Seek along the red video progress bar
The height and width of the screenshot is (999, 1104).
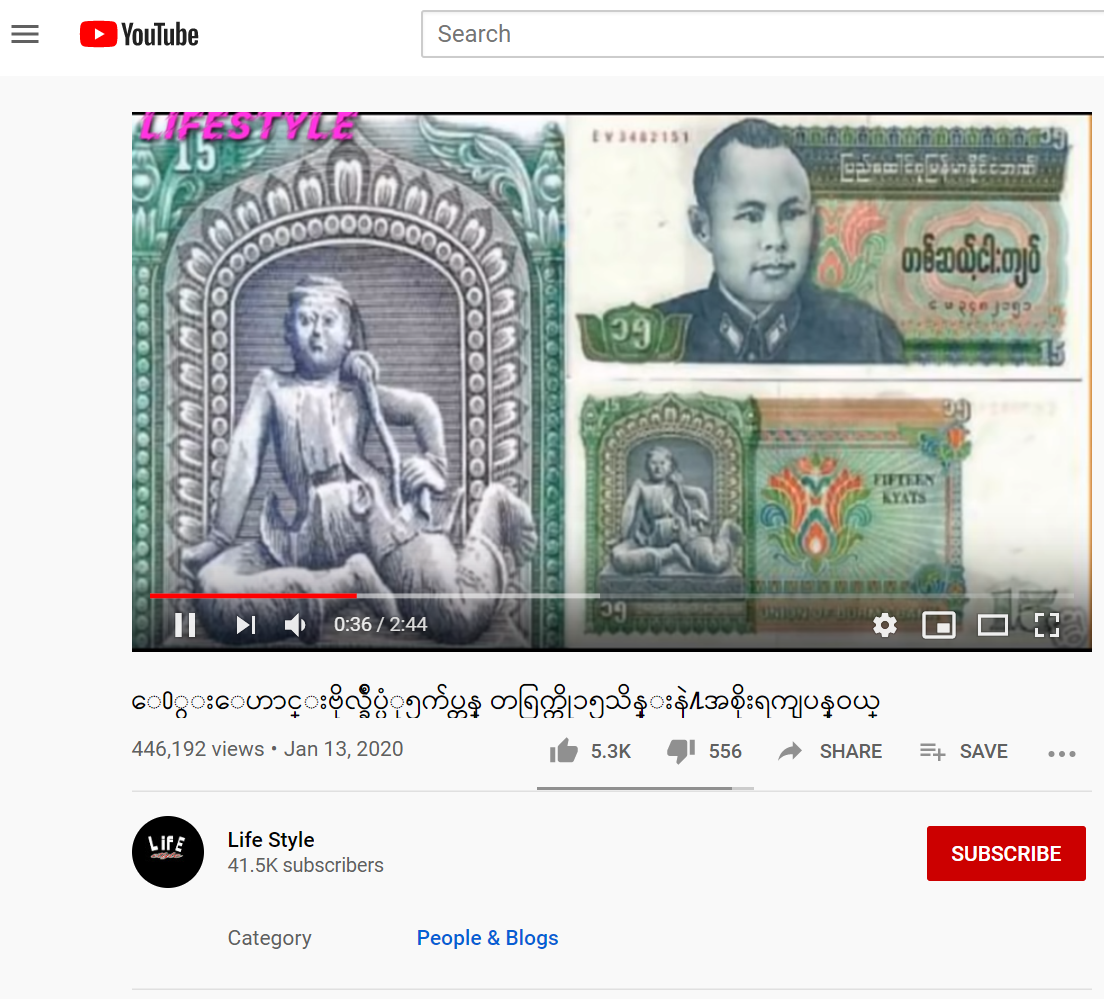(x=611, y=596)
